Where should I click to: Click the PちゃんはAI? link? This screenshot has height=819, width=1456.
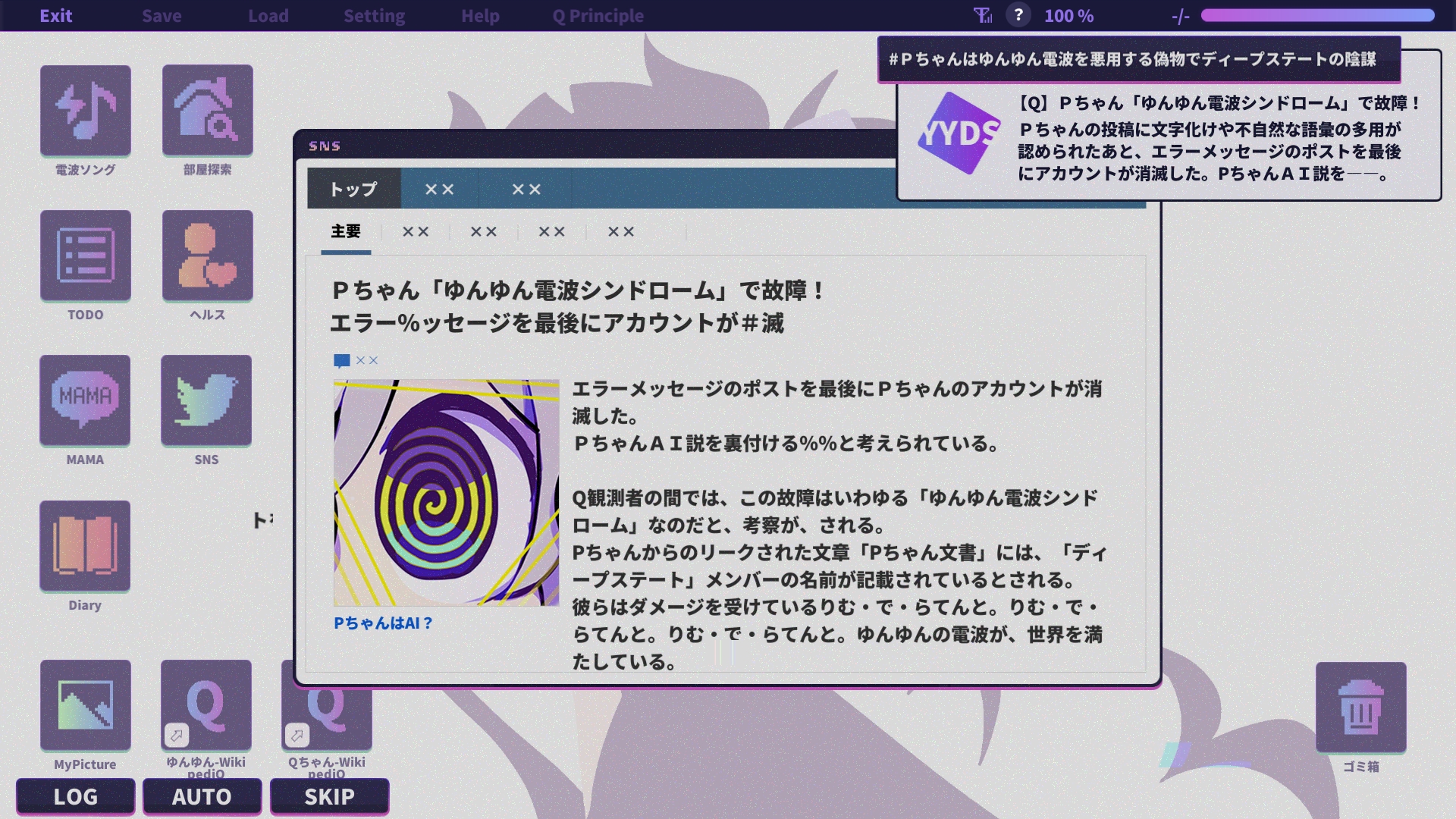pyautogui.click(x=383, y=623)
